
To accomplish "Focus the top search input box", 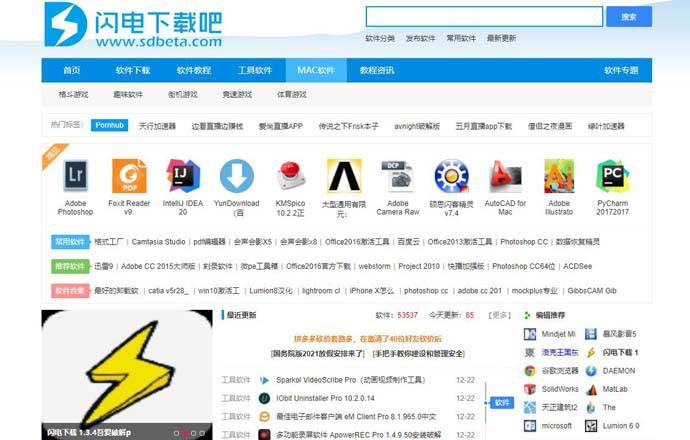I will coord(484,17).
